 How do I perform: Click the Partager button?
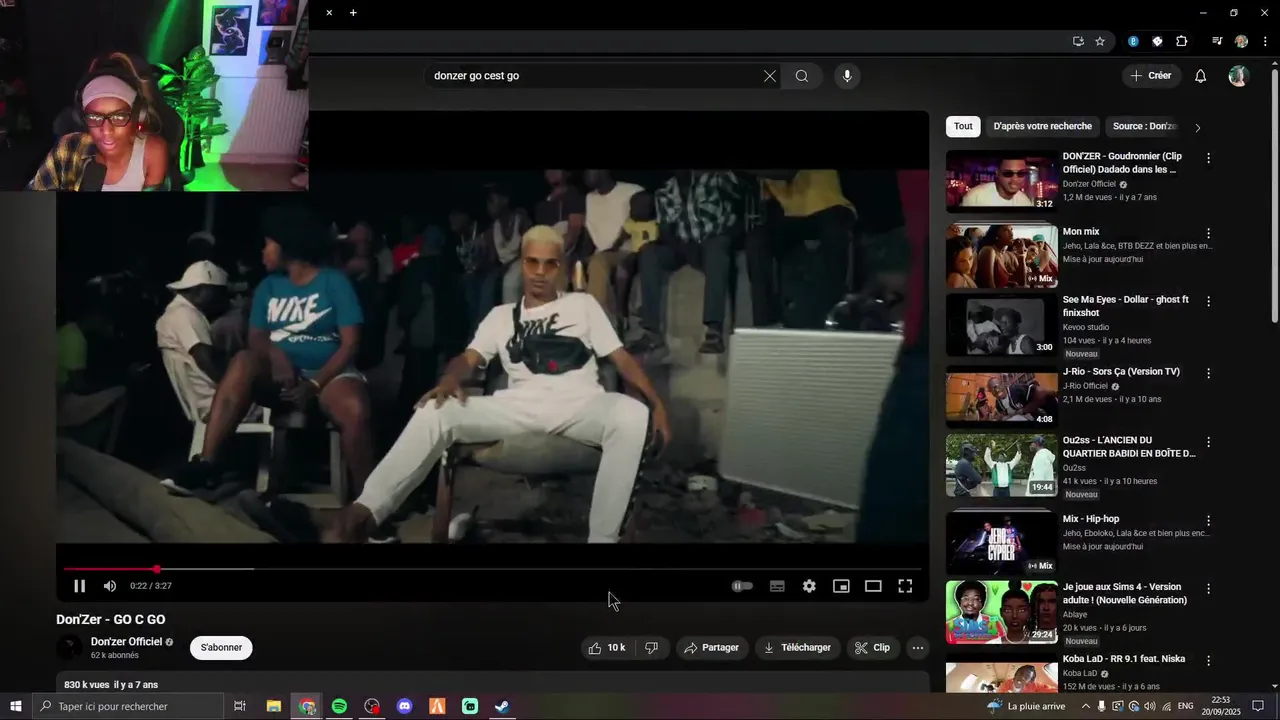711,648
